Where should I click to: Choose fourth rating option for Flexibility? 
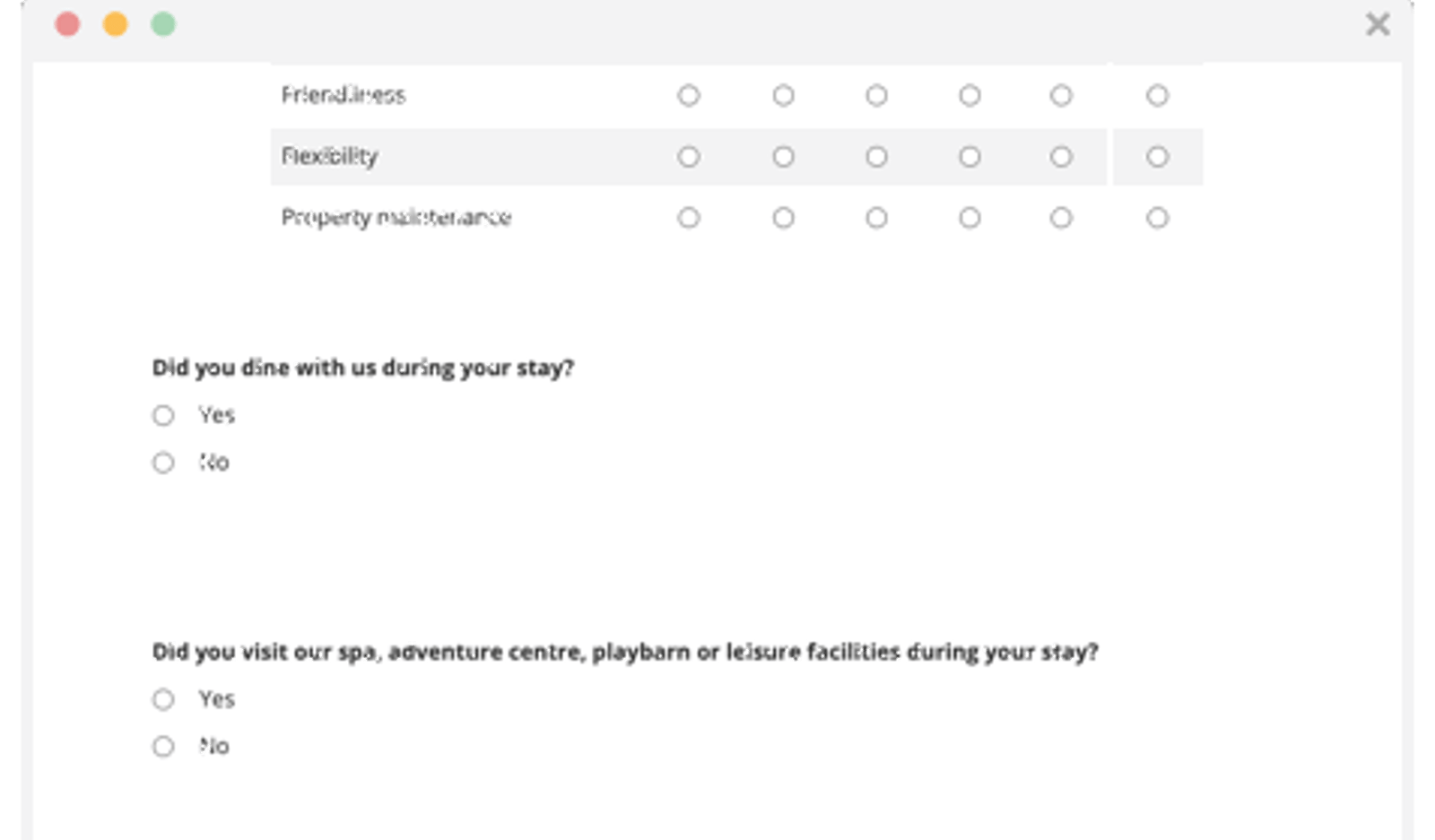coord(970,157)
